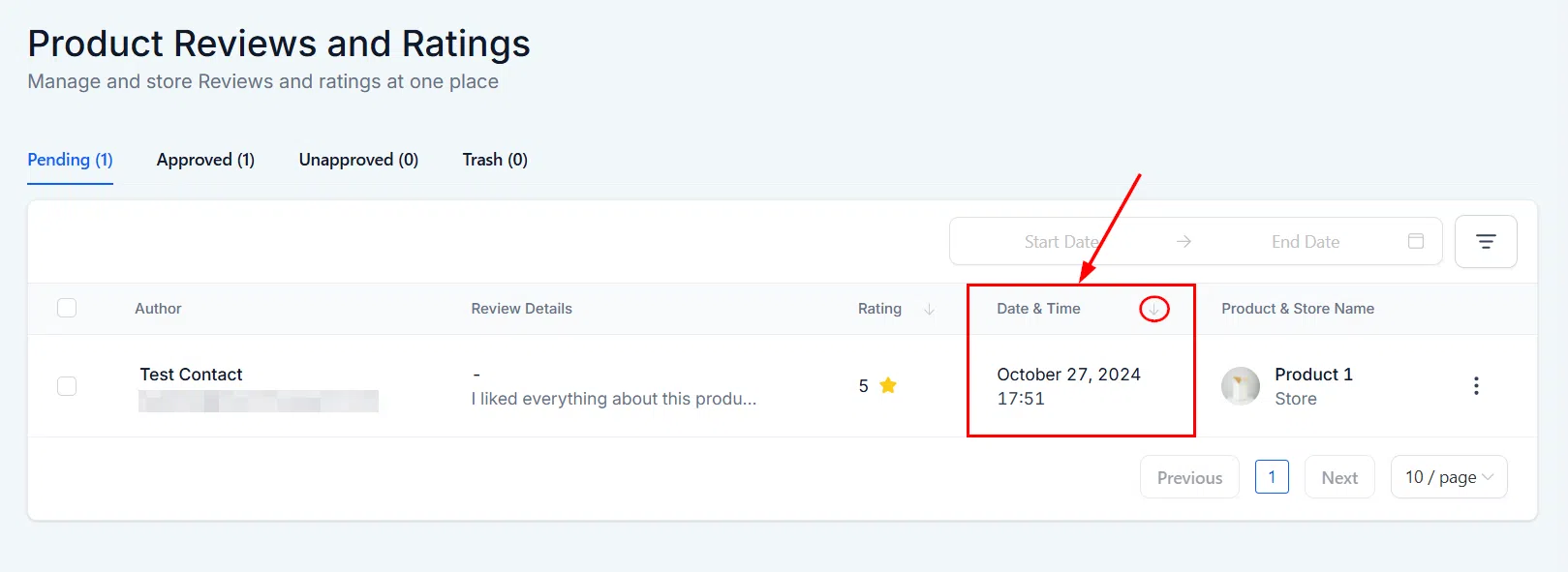
Task: Click the rating value 5
Action: point(863,386)
